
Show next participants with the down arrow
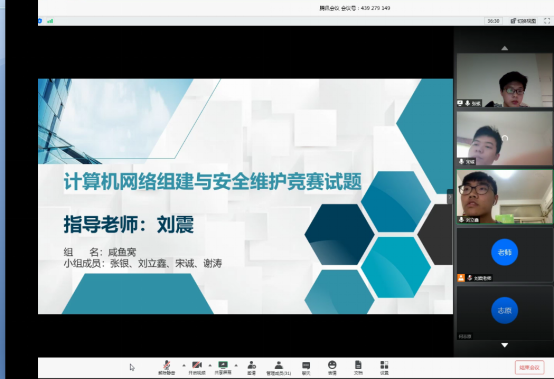505,345
